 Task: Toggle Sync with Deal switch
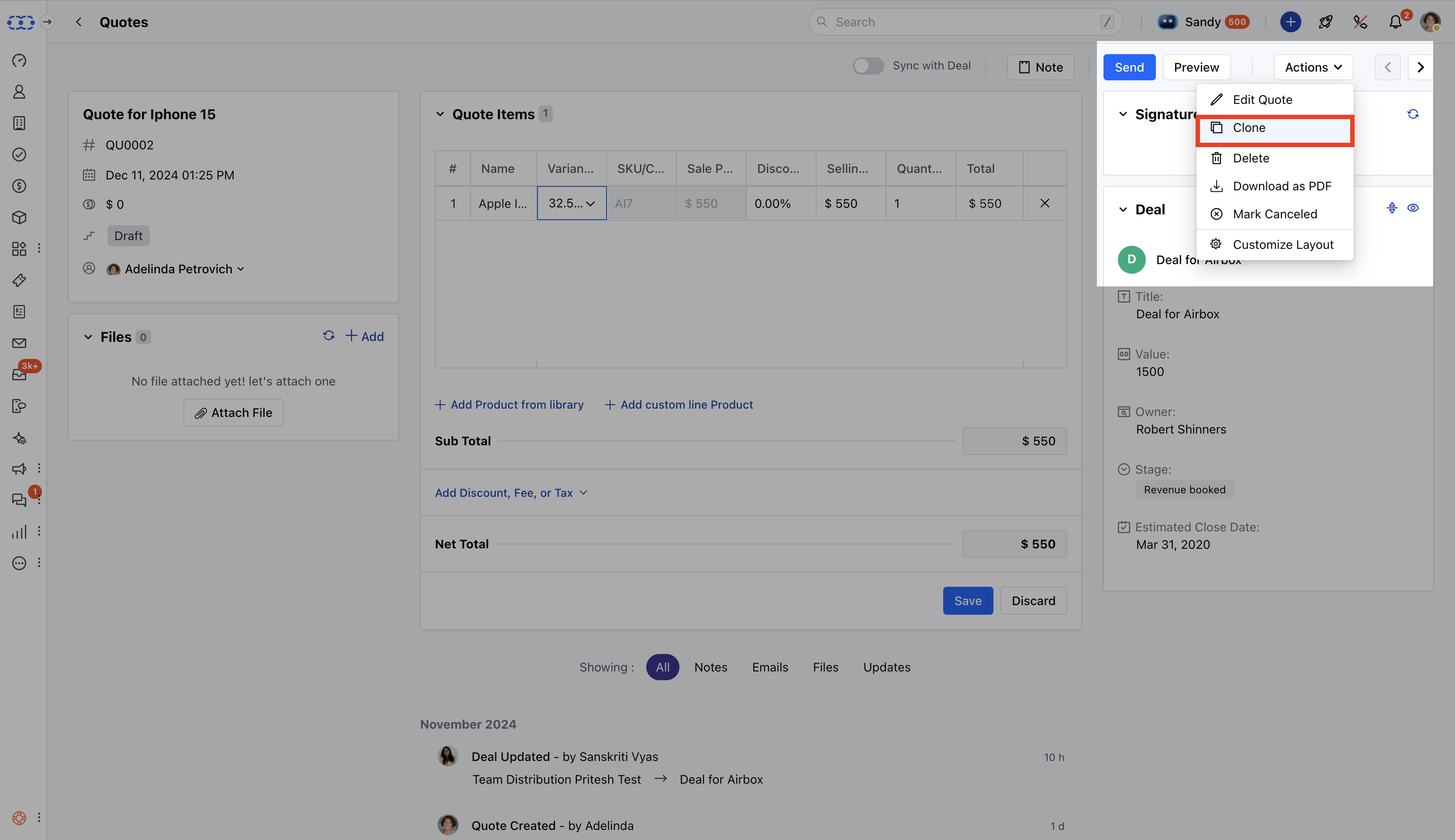868,66
